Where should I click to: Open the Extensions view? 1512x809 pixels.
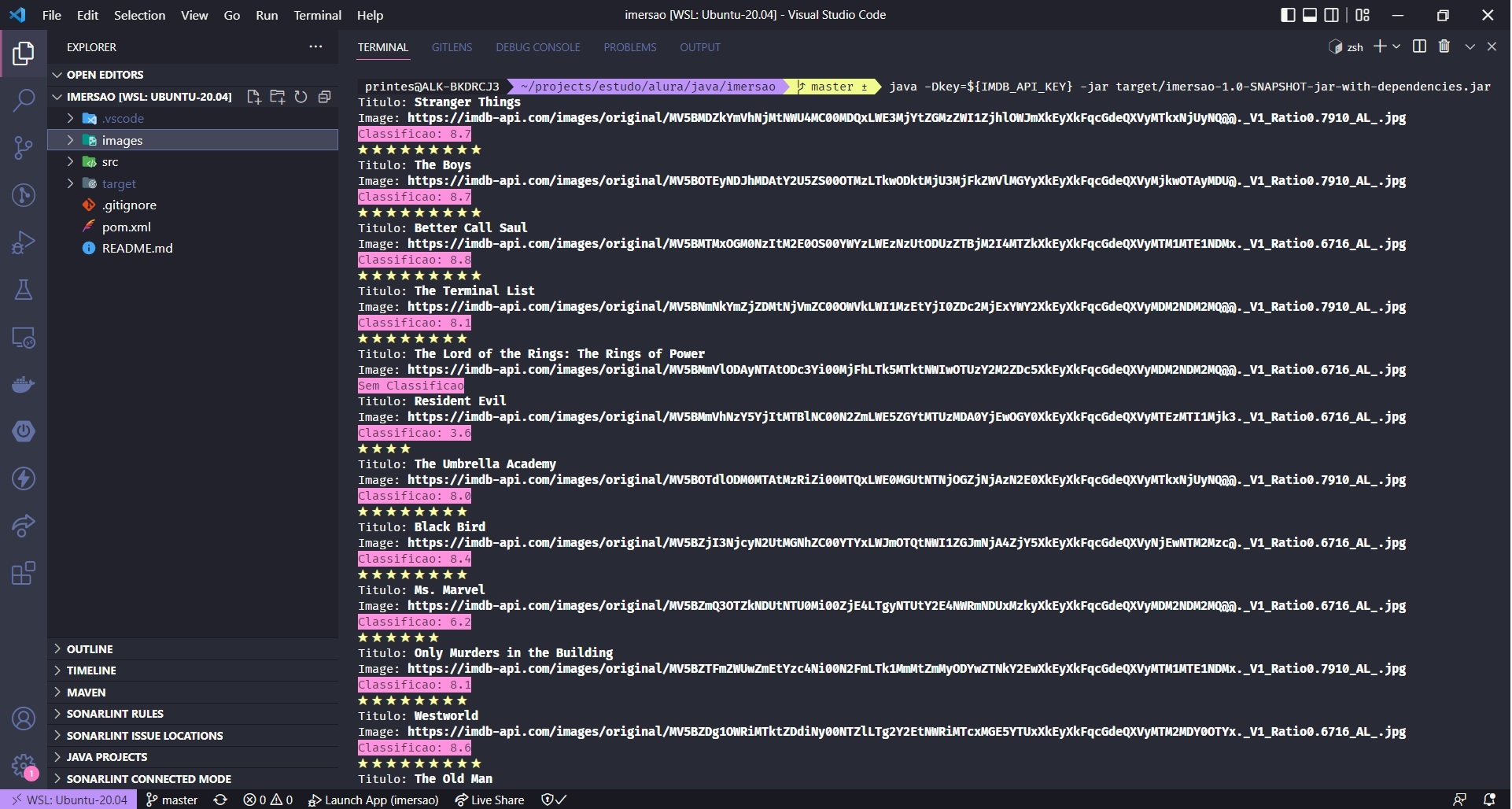pos(24,573)
